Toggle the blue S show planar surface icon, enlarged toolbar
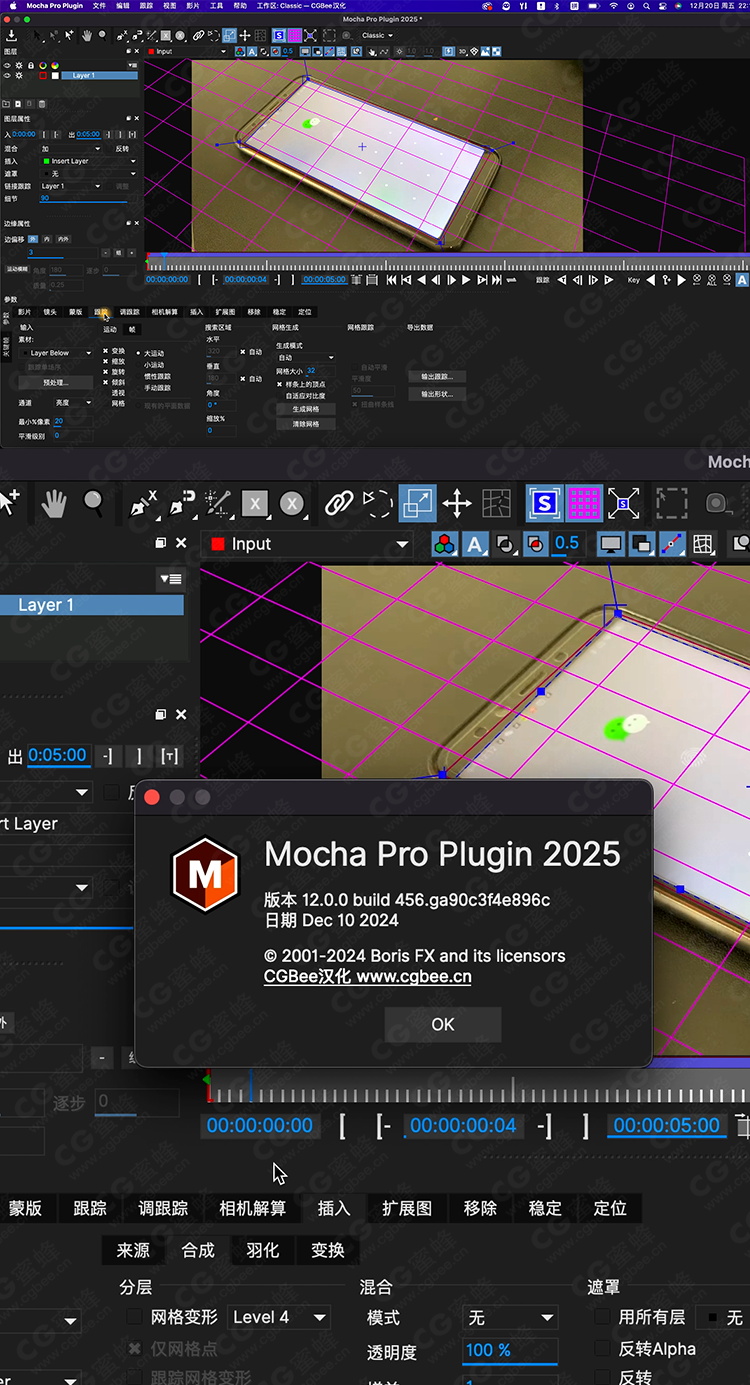Image resolution: width=750 pixels, height=1385 pixels. [544, 504]
